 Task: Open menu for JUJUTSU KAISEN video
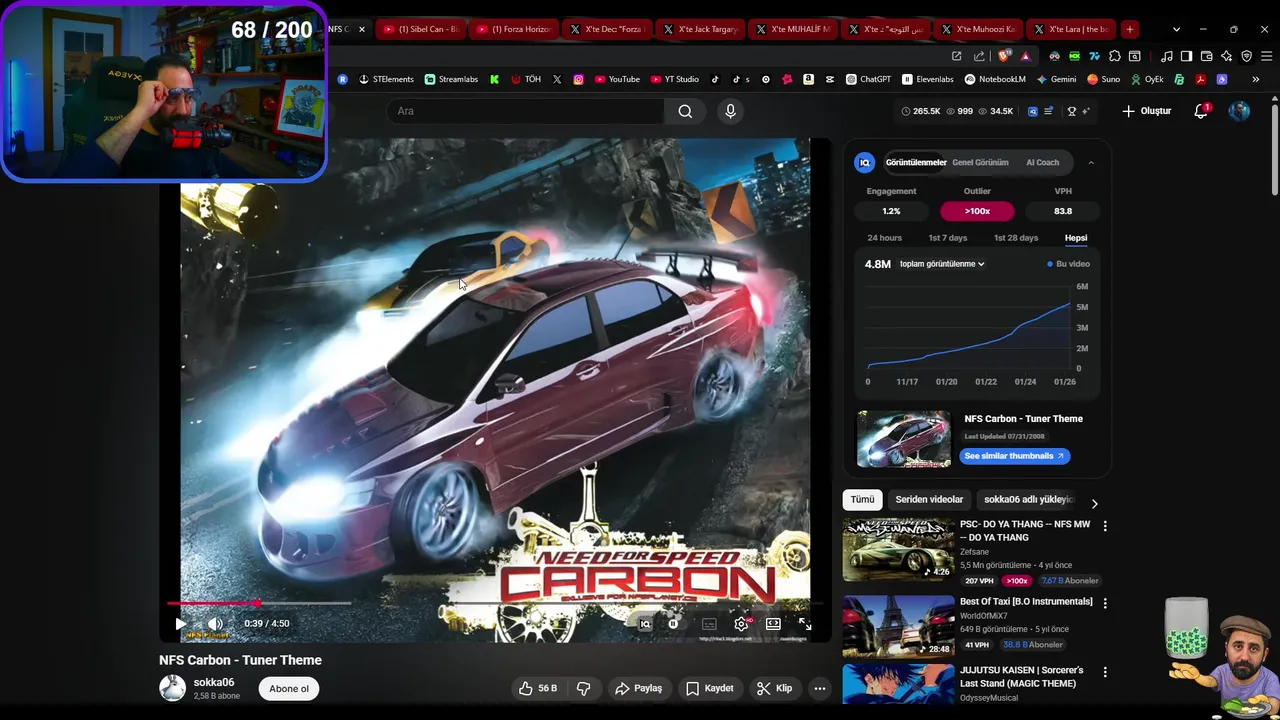(1105, 672)
